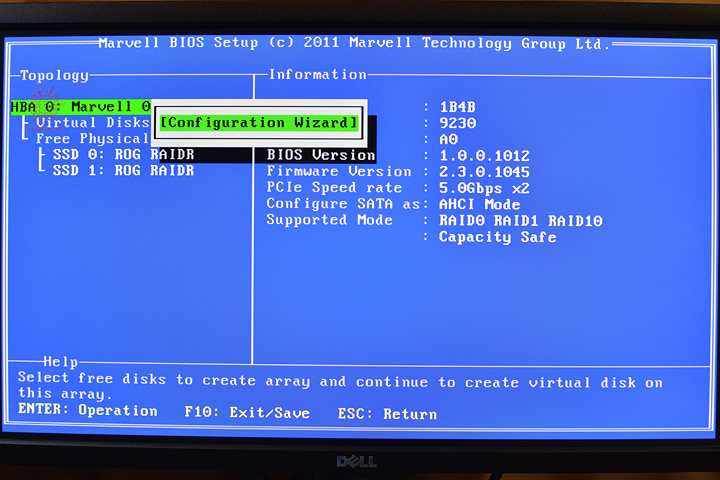Click the Supported Mode label

[329, 220]
